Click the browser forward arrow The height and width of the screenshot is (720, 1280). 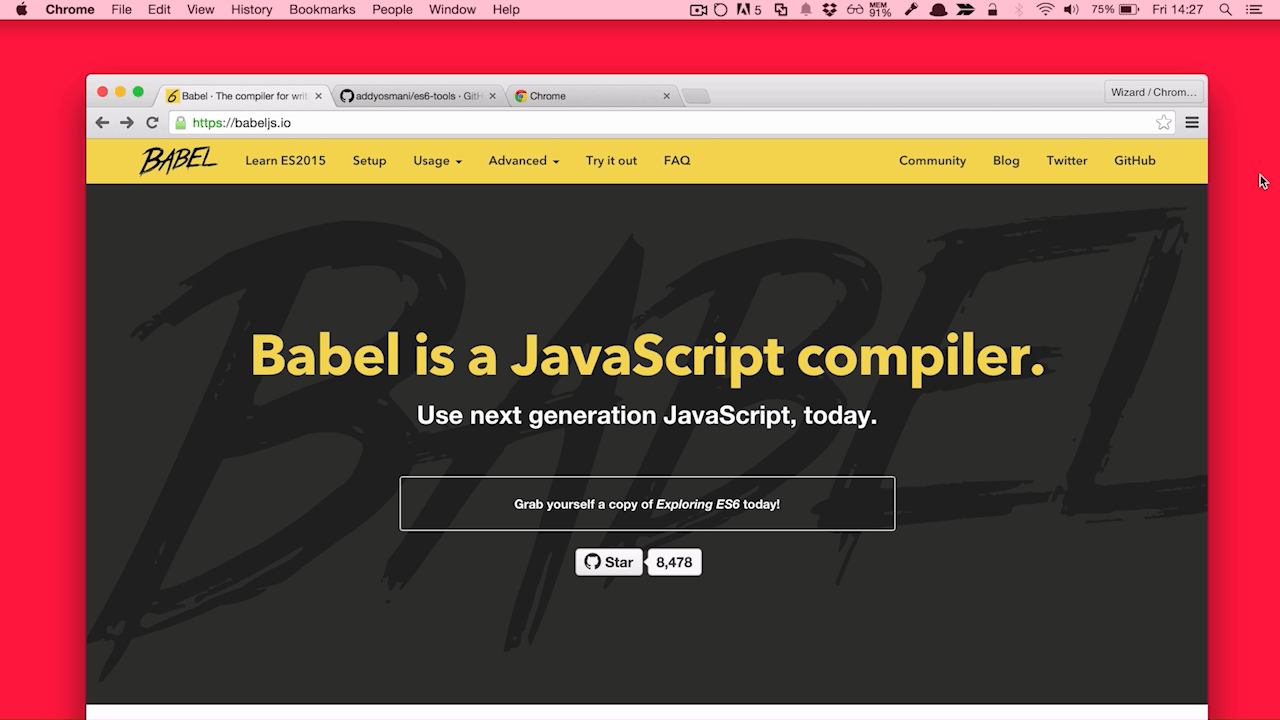[127, 123]
